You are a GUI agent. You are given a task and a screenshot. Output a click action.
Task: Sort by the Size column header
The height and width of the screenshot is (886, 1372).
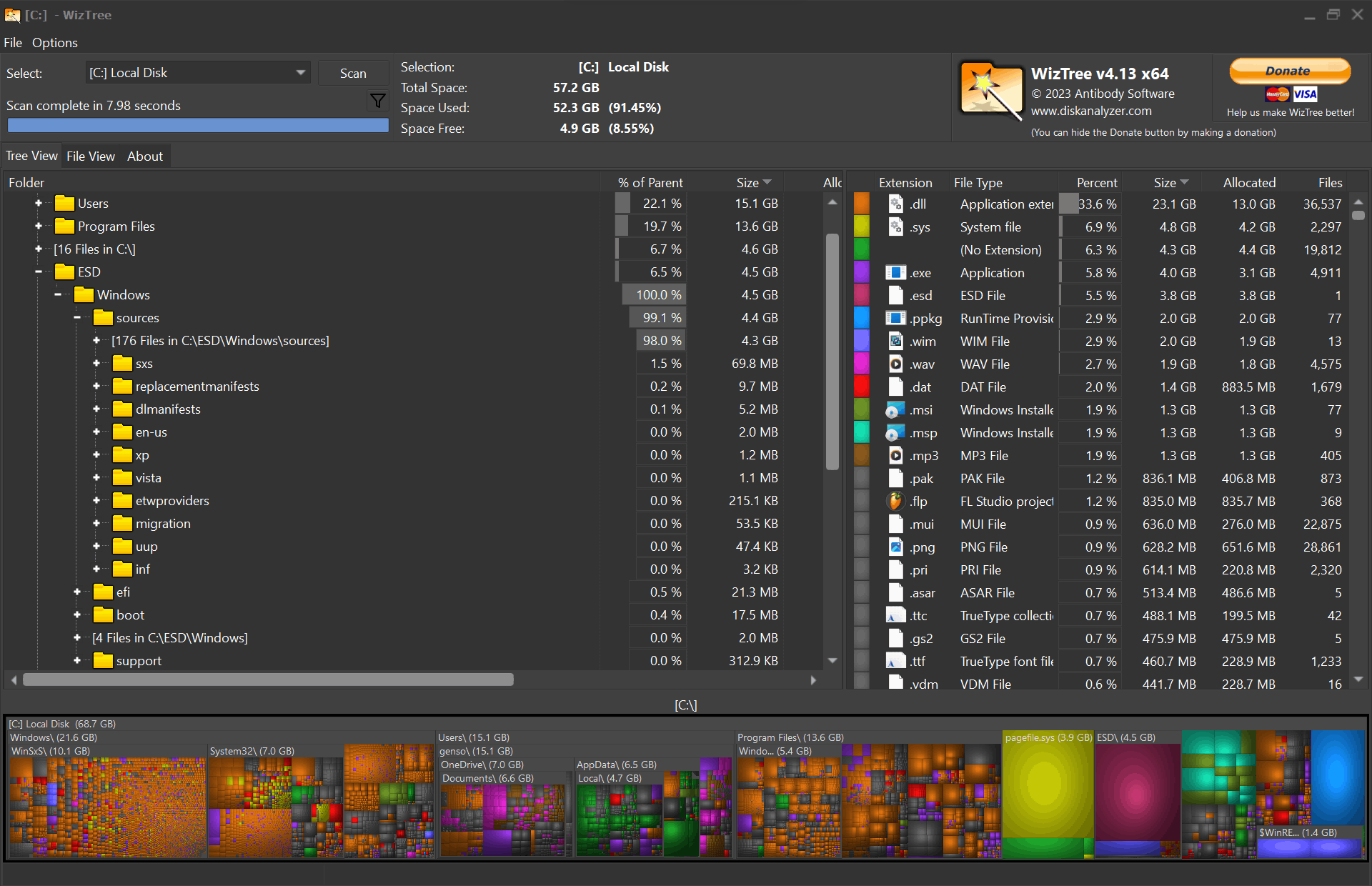[x=747, y=183]
